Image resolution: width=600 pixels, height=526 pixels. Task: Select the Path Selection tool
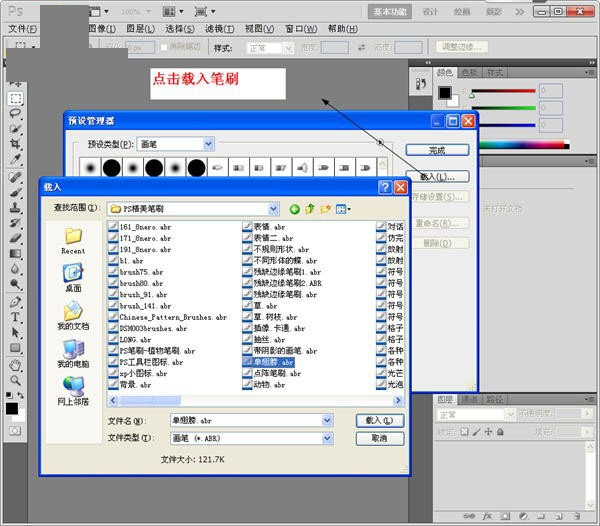coord(16,332)
